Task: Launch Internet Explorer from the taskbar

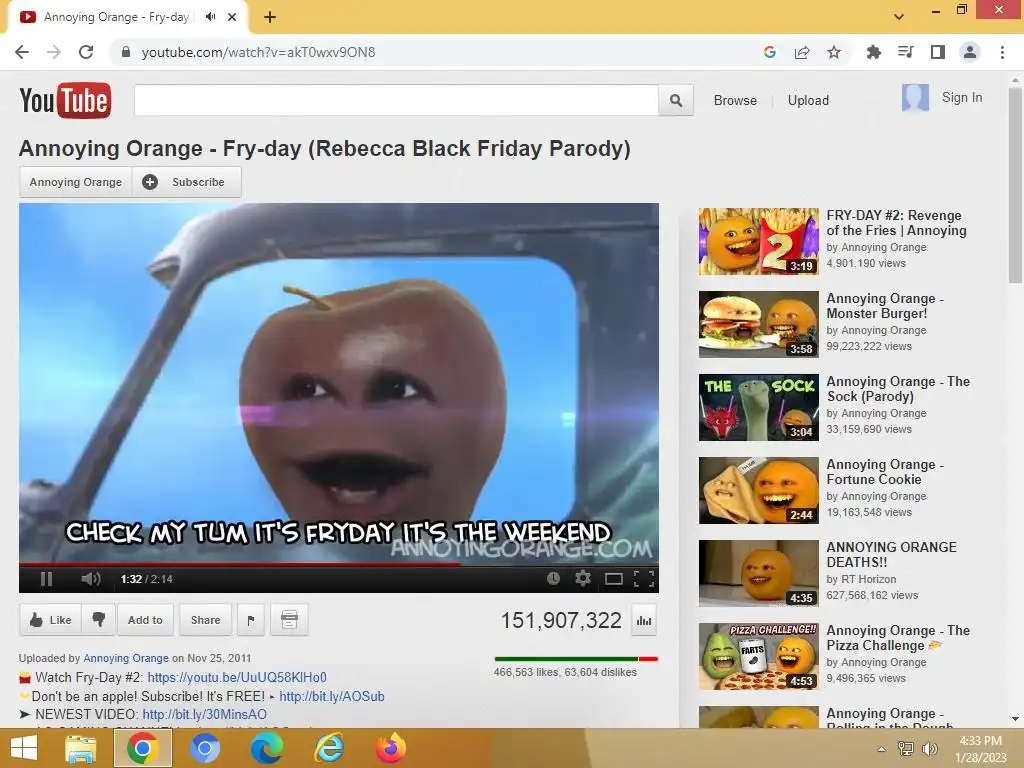Action: coord(329,748)
